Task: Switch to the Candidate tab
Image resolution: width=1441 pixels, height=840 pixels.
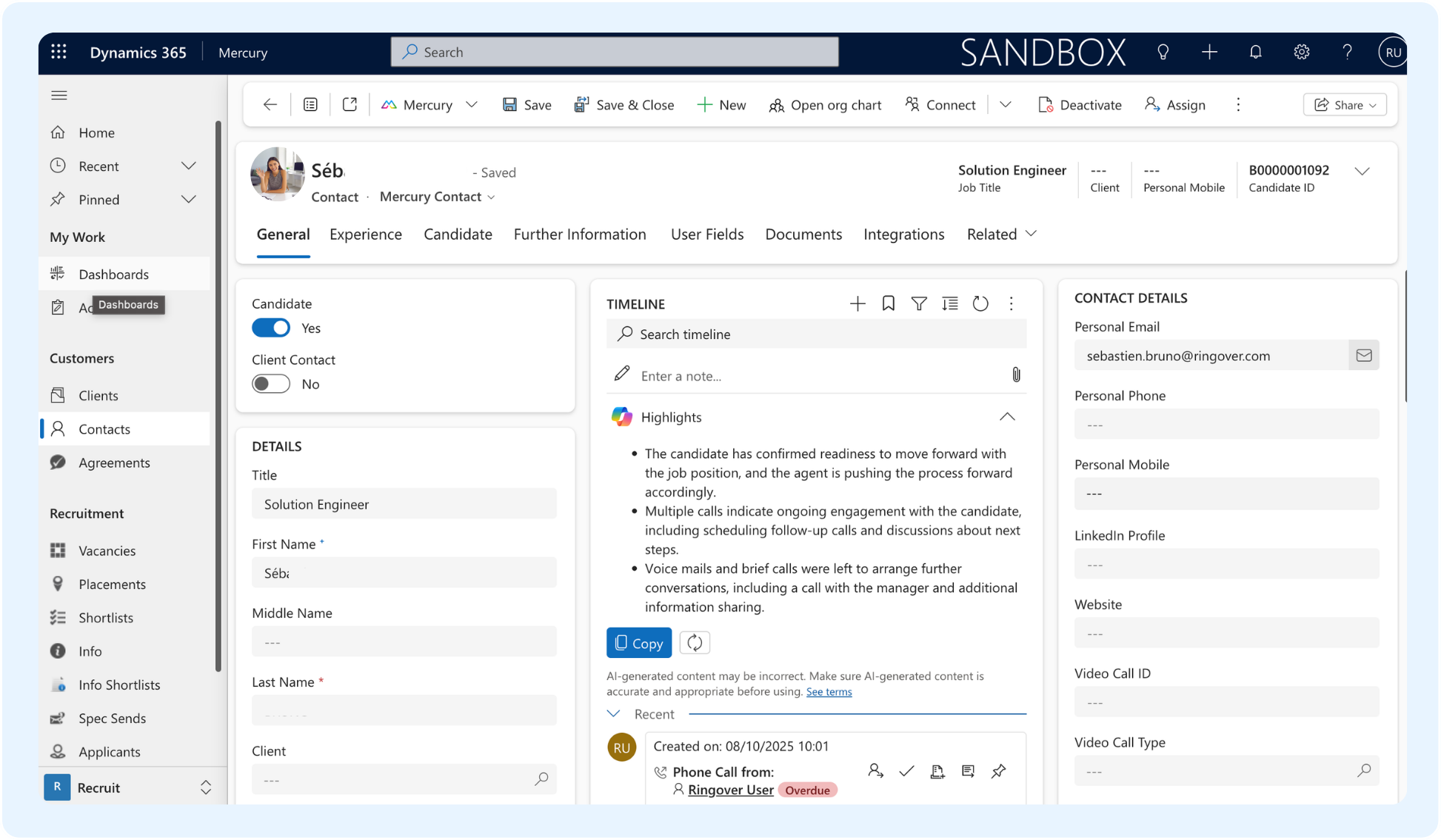Action: pos(458,235)
